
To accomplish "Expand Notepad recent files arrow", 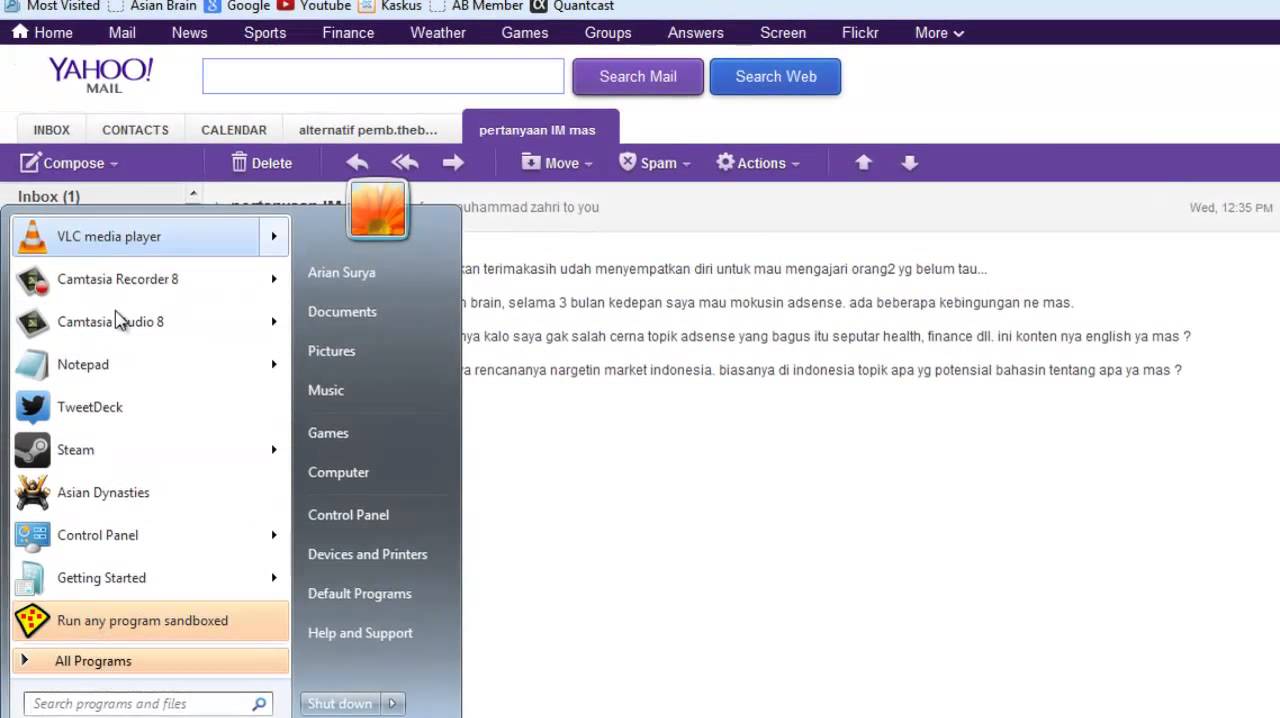I will (274, 365).
